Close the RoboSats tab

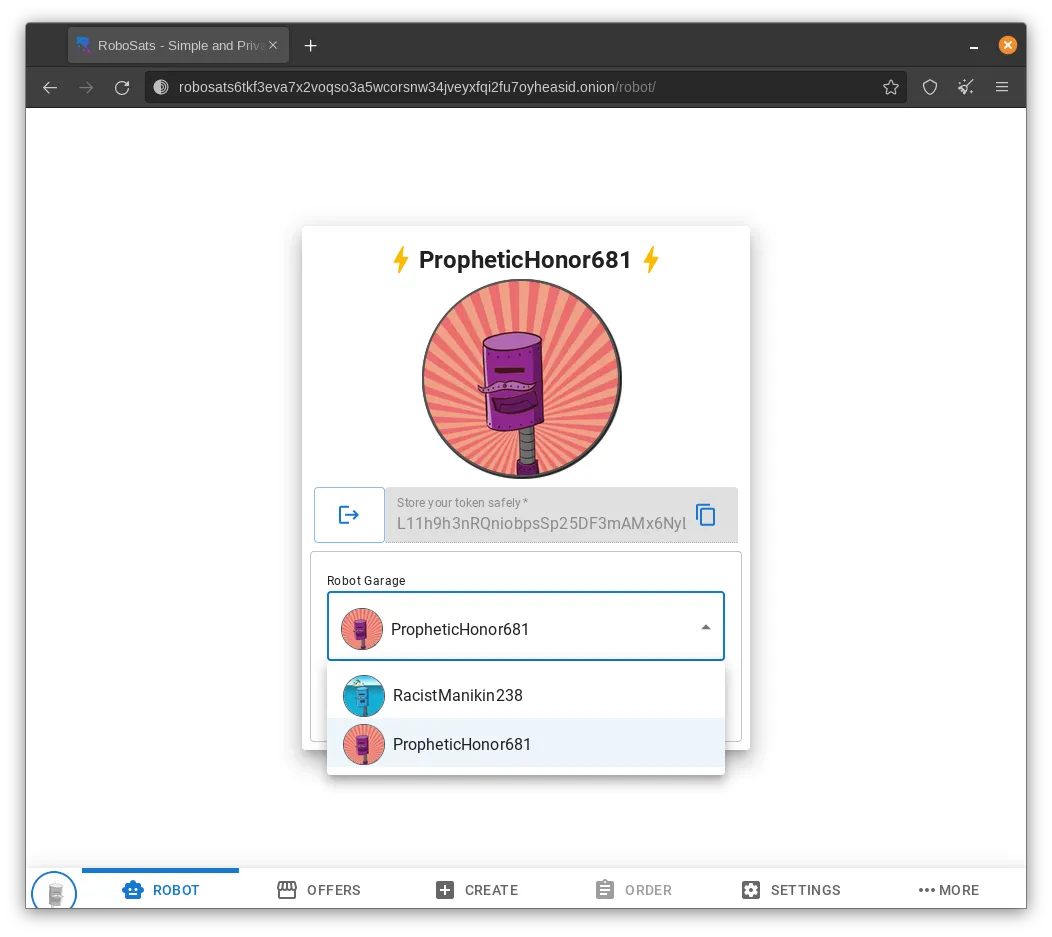coord(273,46)
